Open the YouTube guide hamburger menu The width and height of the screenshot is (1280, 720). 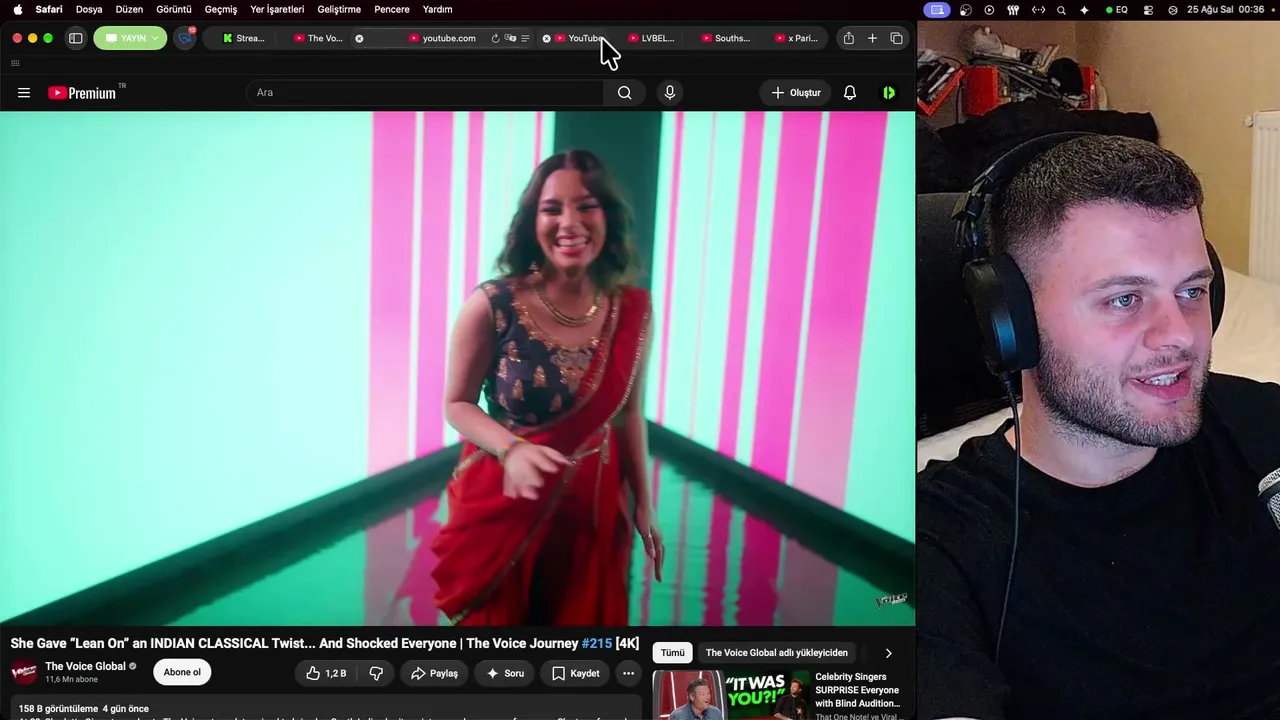tap(24, 93)
